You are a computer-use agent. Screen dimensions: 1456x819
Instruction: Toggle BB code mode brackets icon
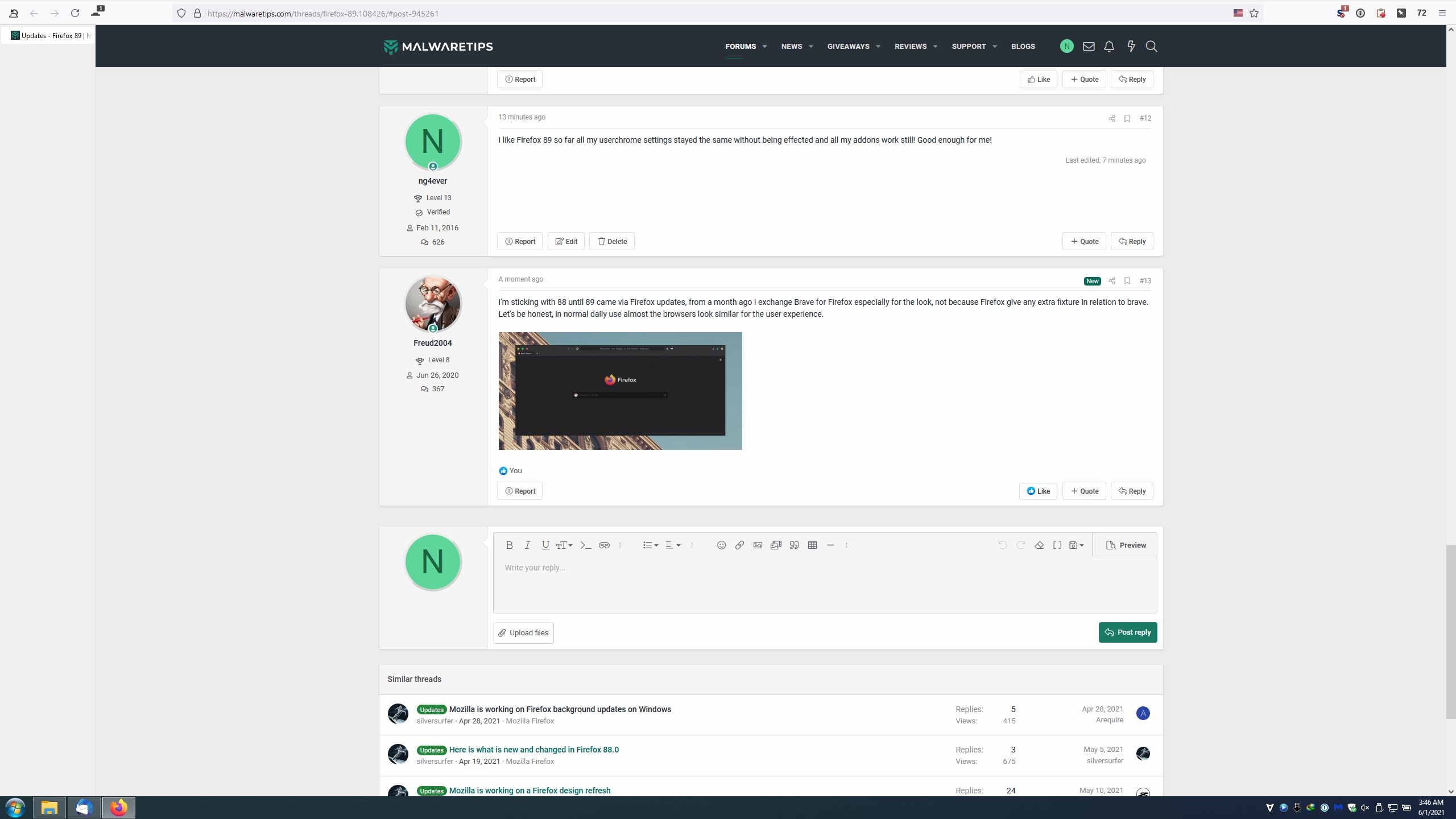click(1057, 545)
